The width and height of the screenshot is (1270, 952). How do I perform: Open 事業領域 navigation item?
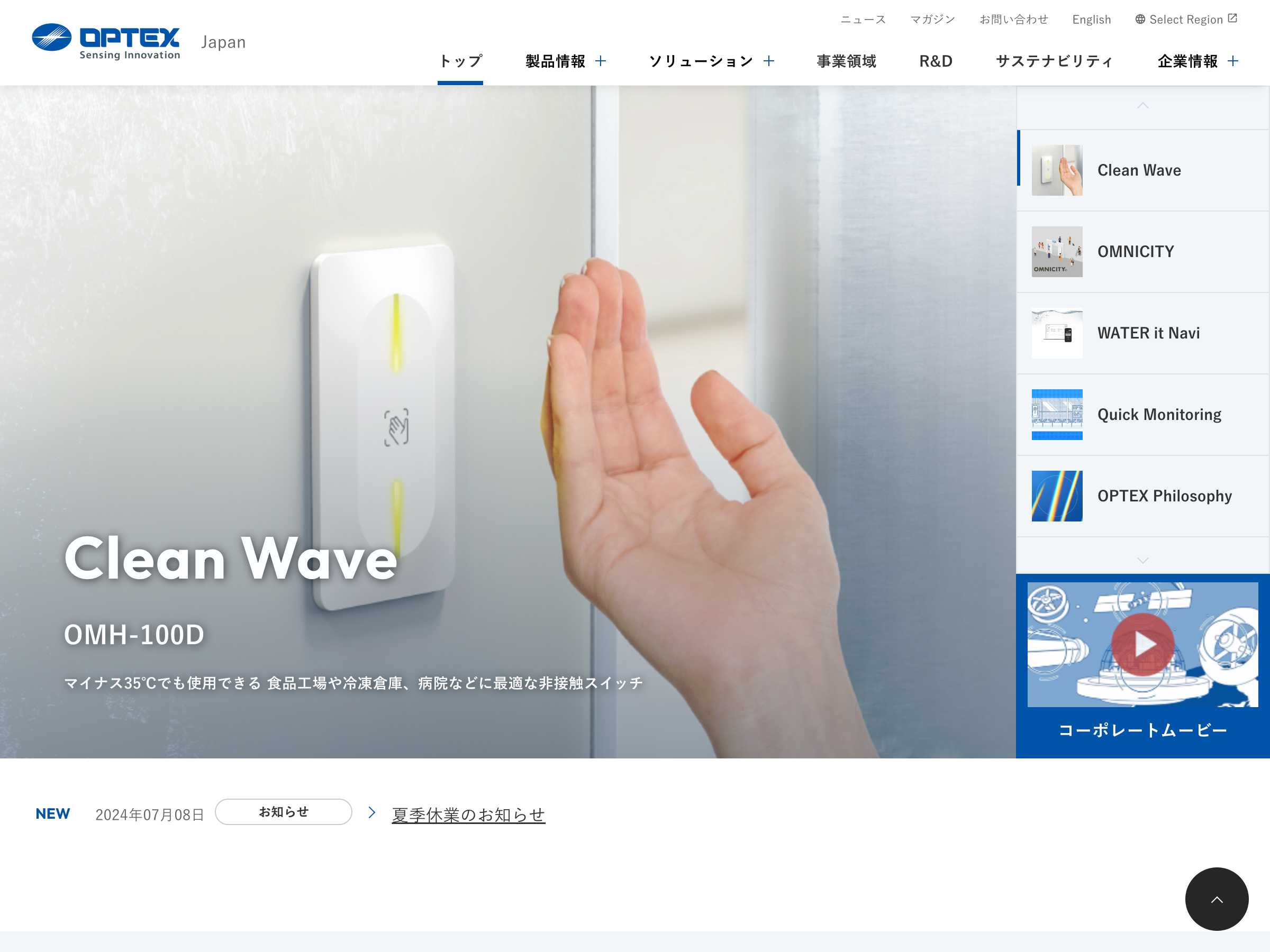pos(846,61)
